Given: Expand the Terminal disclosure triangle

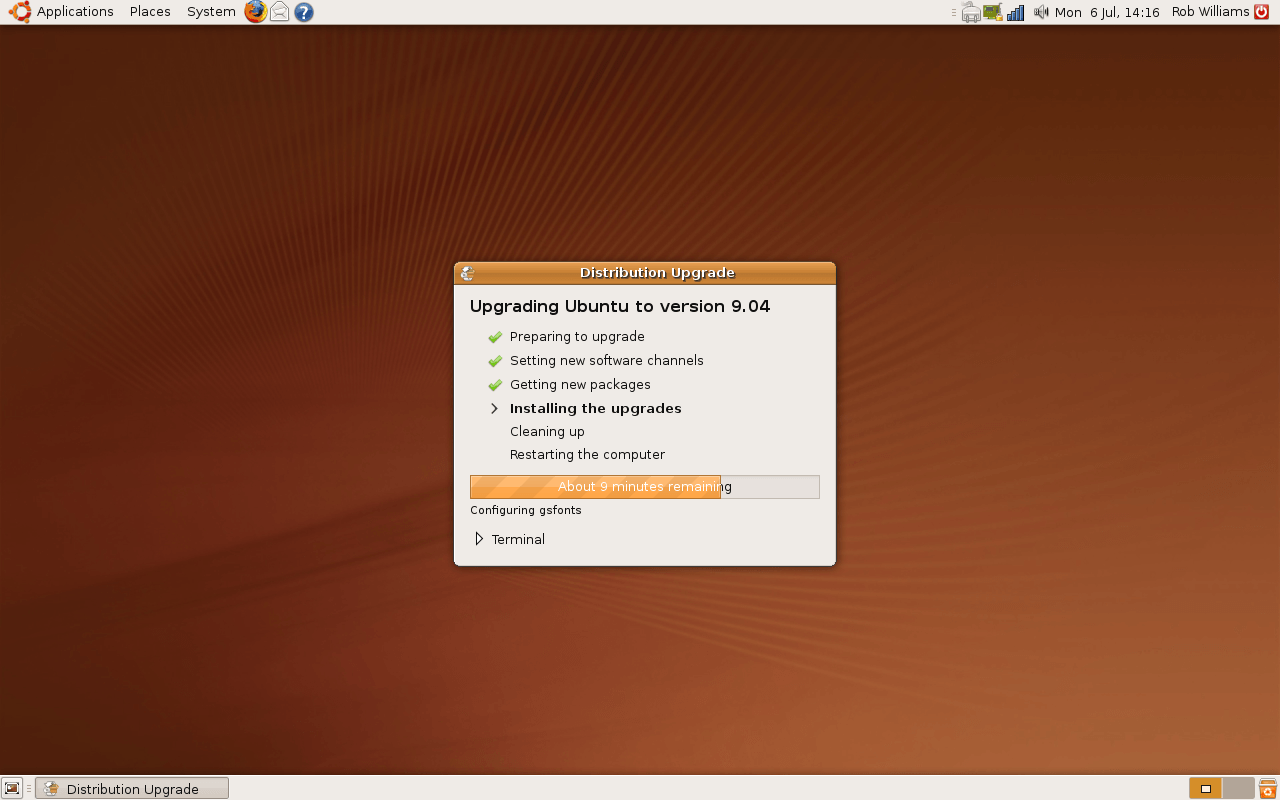Looking at the screenshot, I should coord(479,539).
